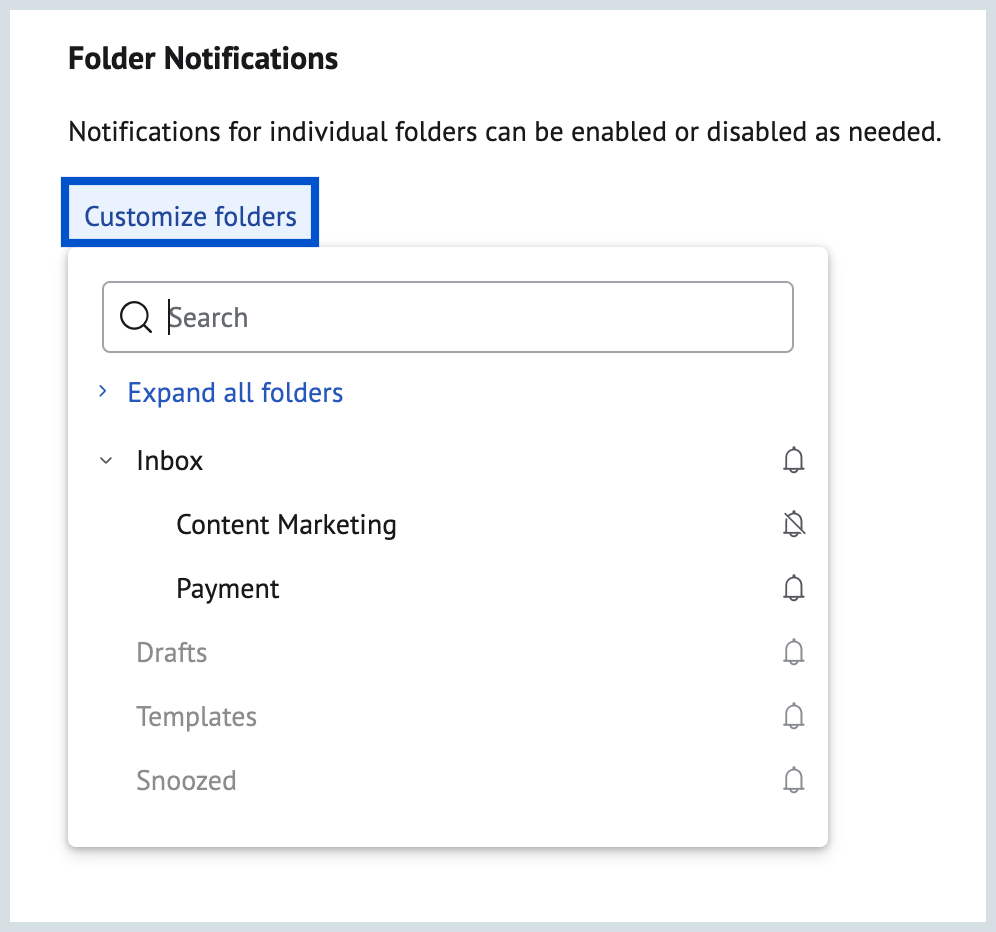Toggle the Templates notification bell

point(794,716)
